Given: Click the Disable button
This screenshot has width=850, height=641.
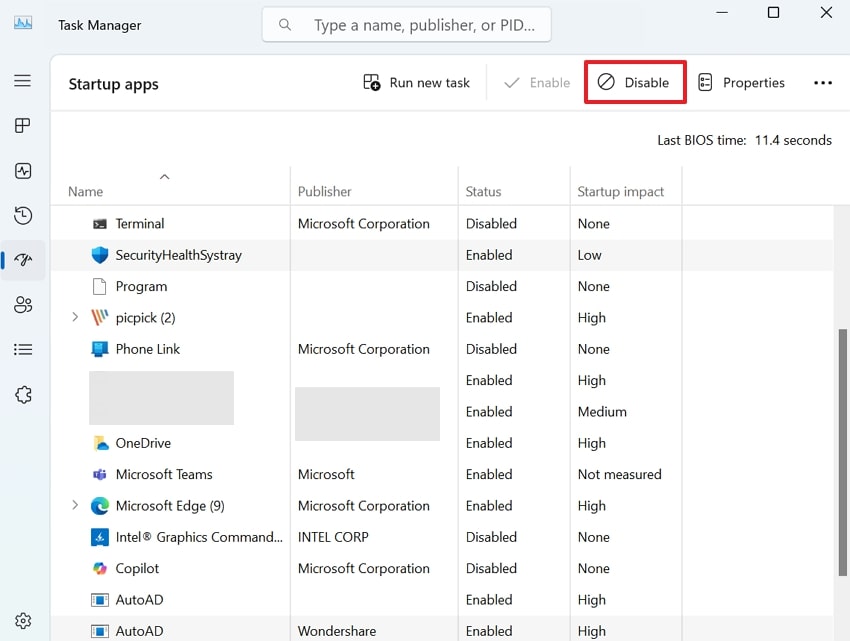Looking at the screenshot, I should point(635,82).
